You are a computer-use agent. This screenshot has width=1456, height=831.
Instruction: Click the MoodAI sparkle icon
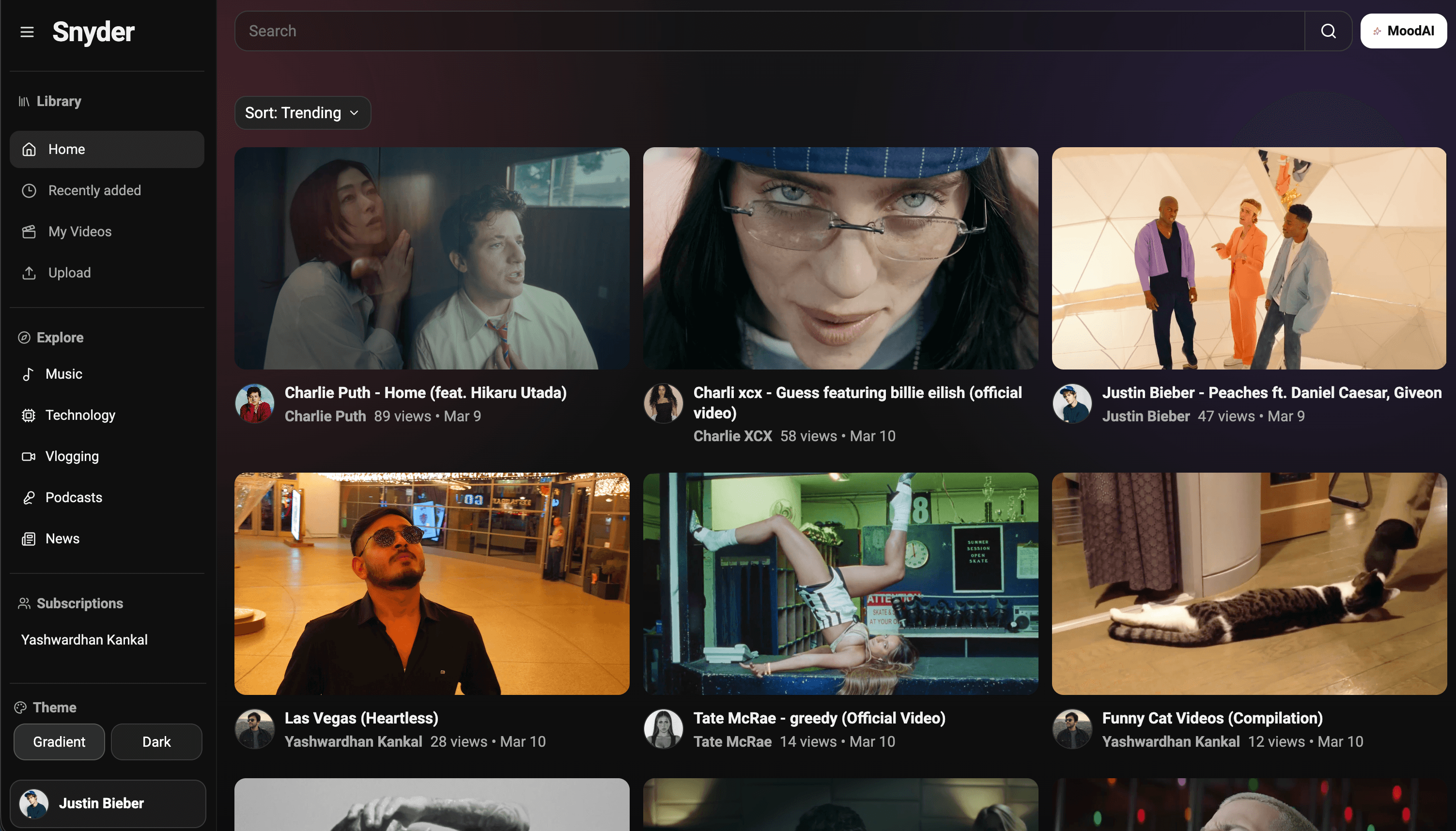[1377, 31]
